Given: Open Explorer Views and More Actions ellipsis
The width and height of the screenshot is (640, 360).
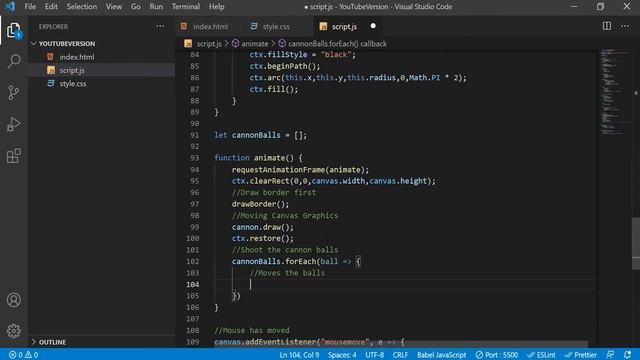Looking at the screenshot, I should tap(160, 26).
